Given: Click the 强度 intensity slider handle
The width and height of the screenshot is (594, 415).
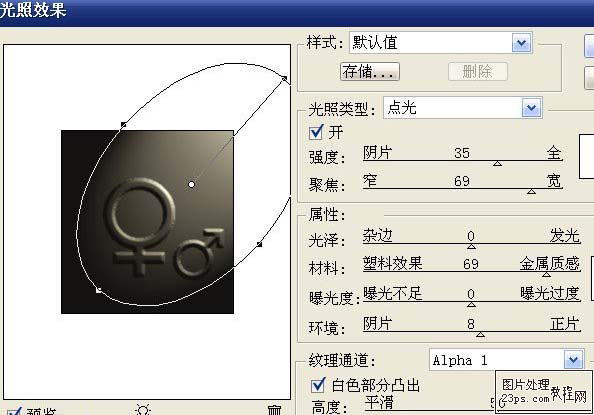Looking at the screenshot, I should (x=497, y=164).
